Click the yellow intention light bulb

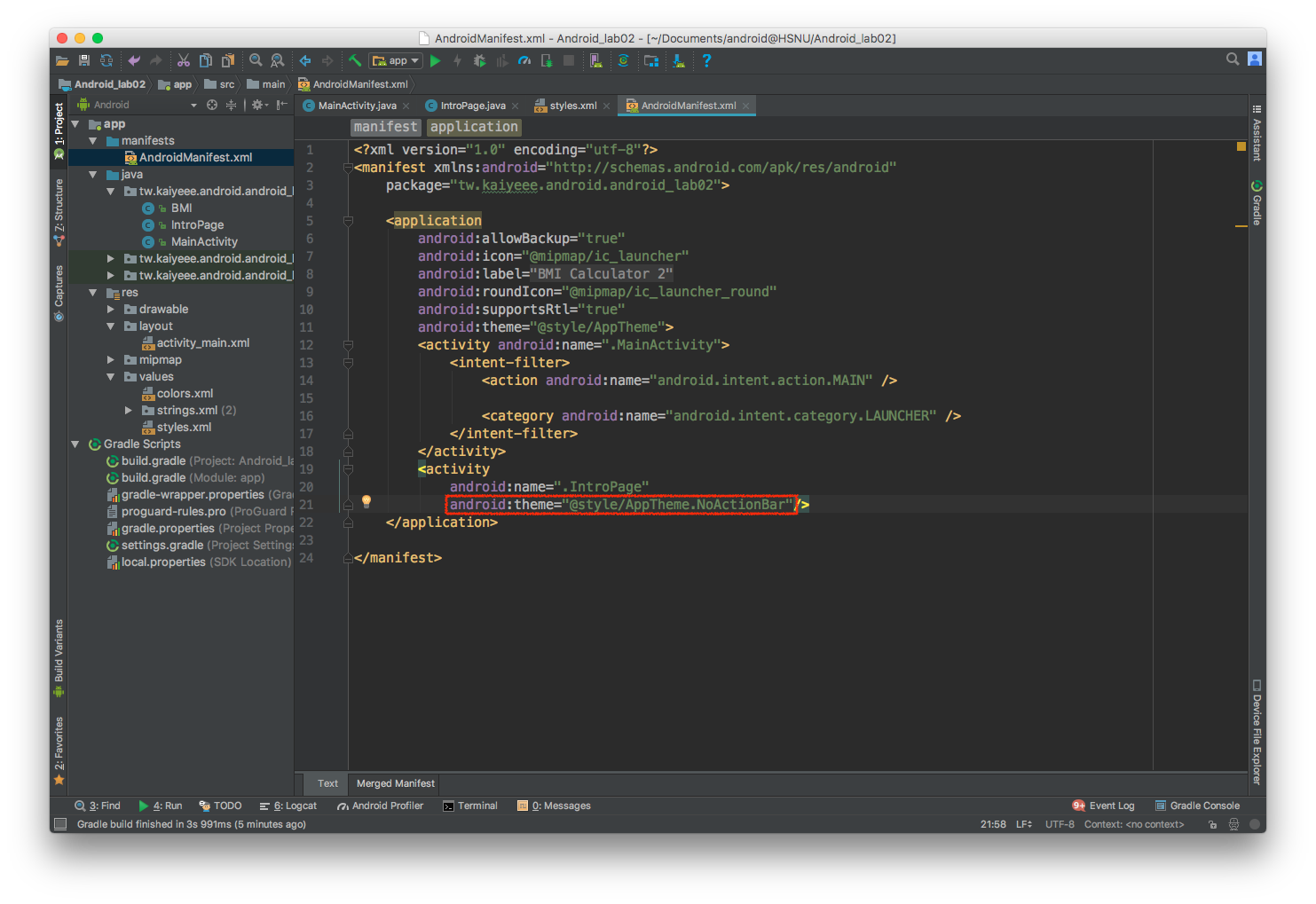click(366, 502)
